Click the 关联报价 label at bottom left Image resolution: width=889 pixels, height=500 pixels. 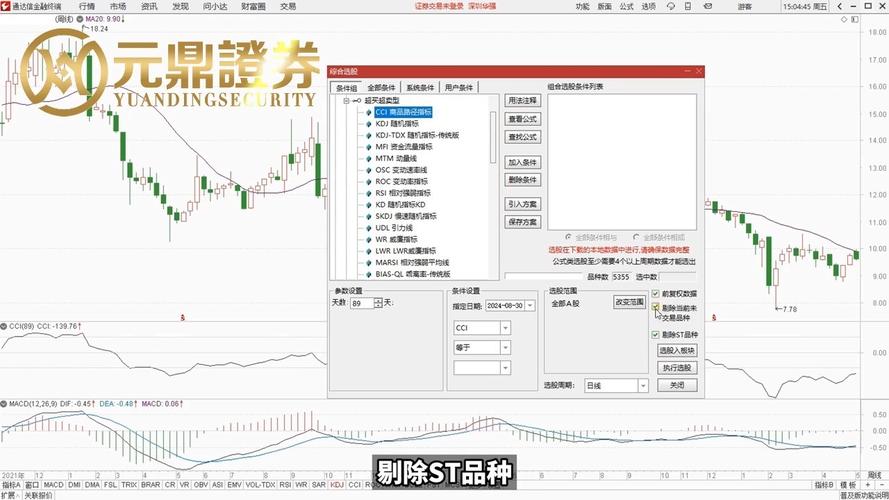tap(38, 495)
